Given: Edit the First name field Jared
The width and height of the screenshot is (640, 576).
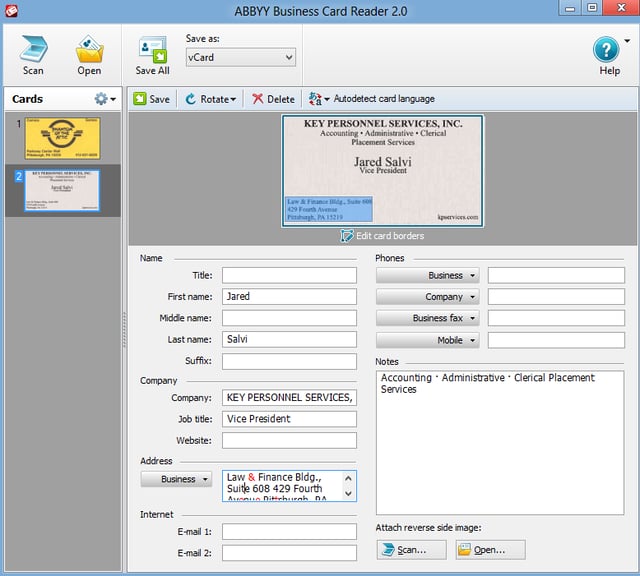Looking at the screenshot, I should [x=289, y=296].
